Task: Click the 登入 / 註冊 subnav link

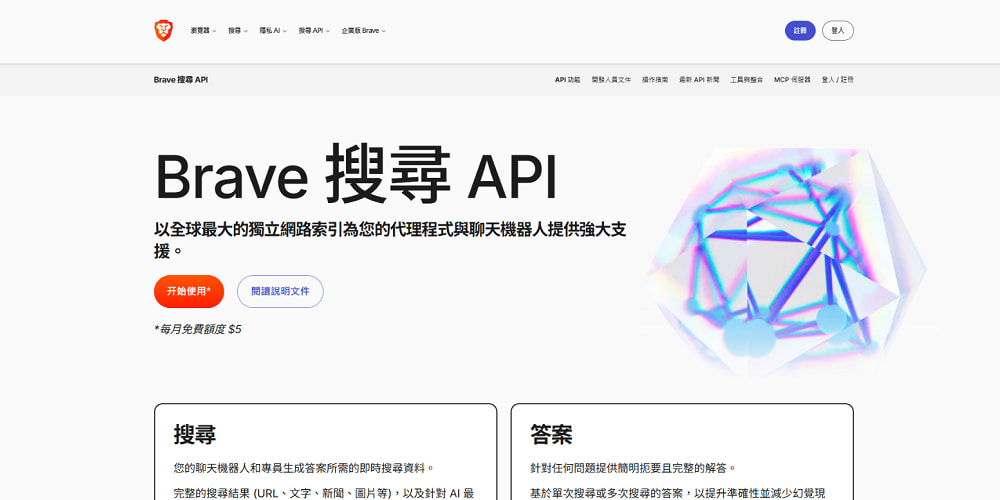Action: (x=837, y=80)
